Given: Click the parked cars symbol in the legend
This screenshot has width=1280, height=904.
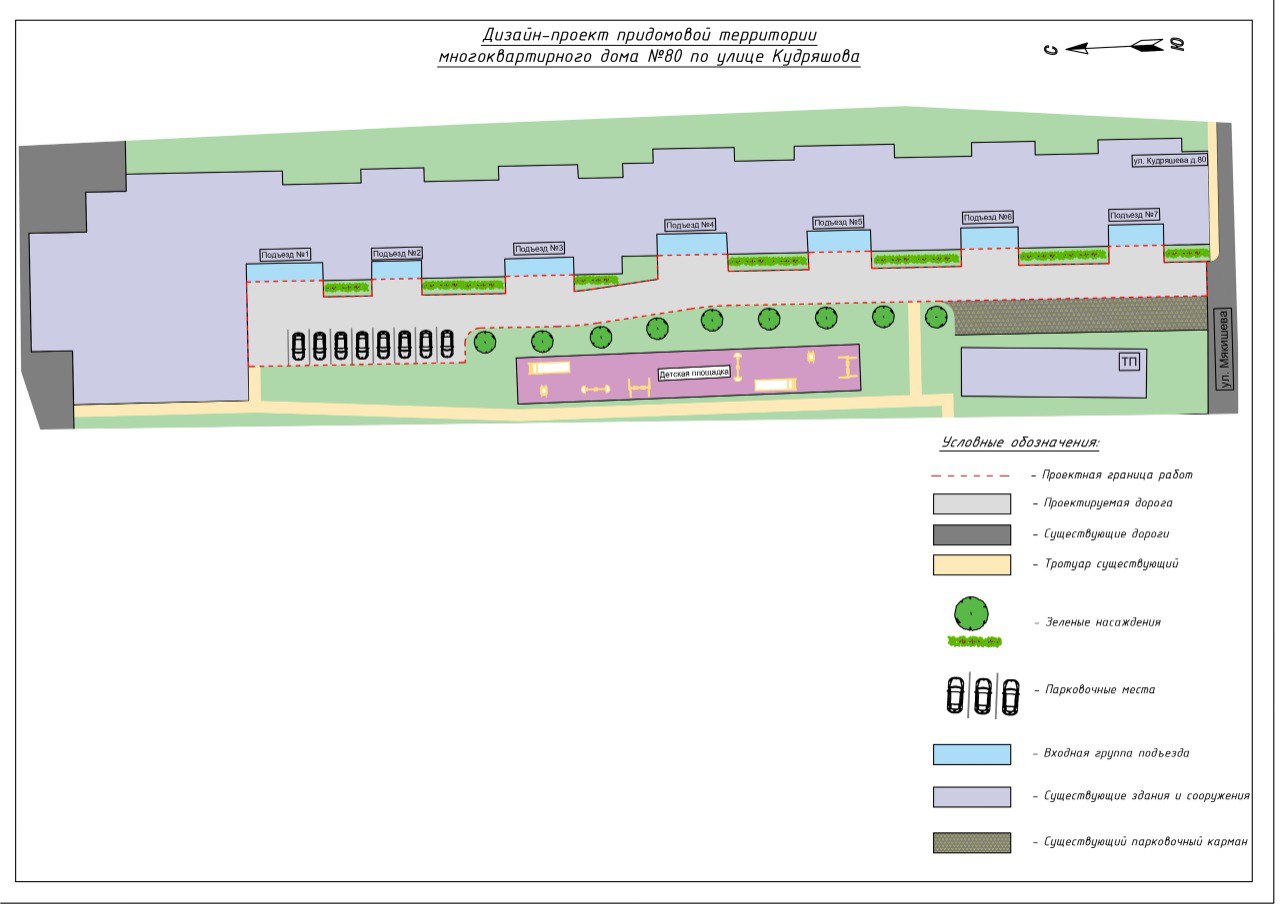Looking at the screenshot, I should (x=983, y=695).
